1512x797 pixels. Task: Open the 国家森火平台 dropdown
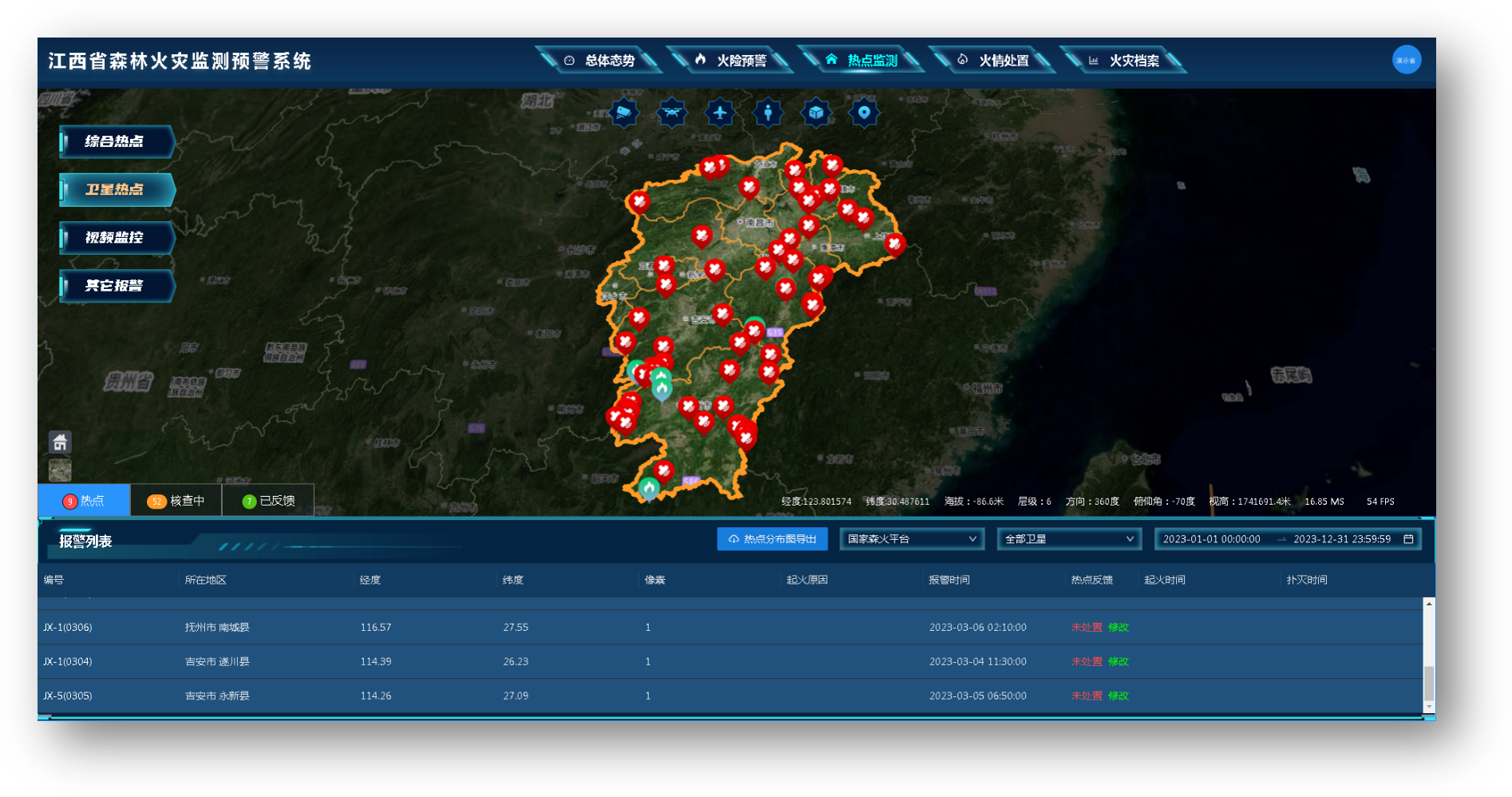(911, 539)
